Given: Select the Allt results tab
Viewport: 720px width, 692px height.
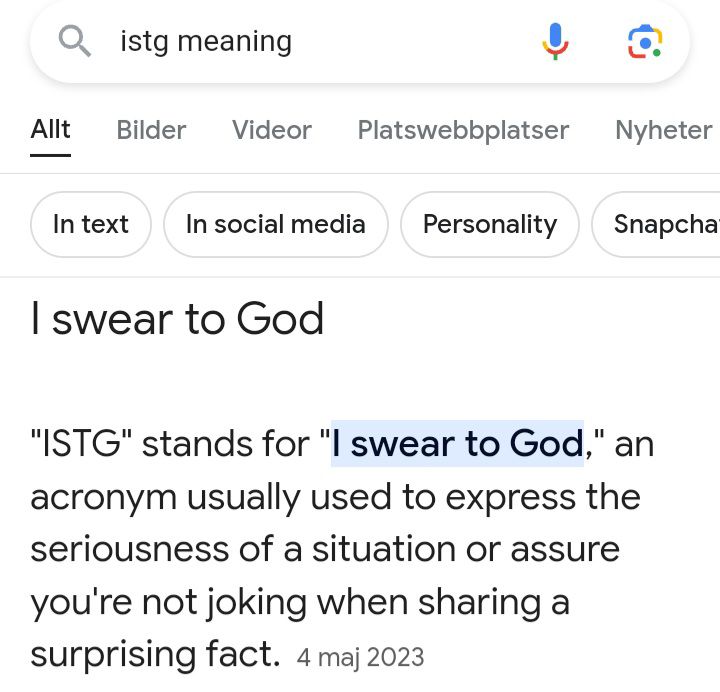Looking at the screenshot, I should [x=51, y=130].
